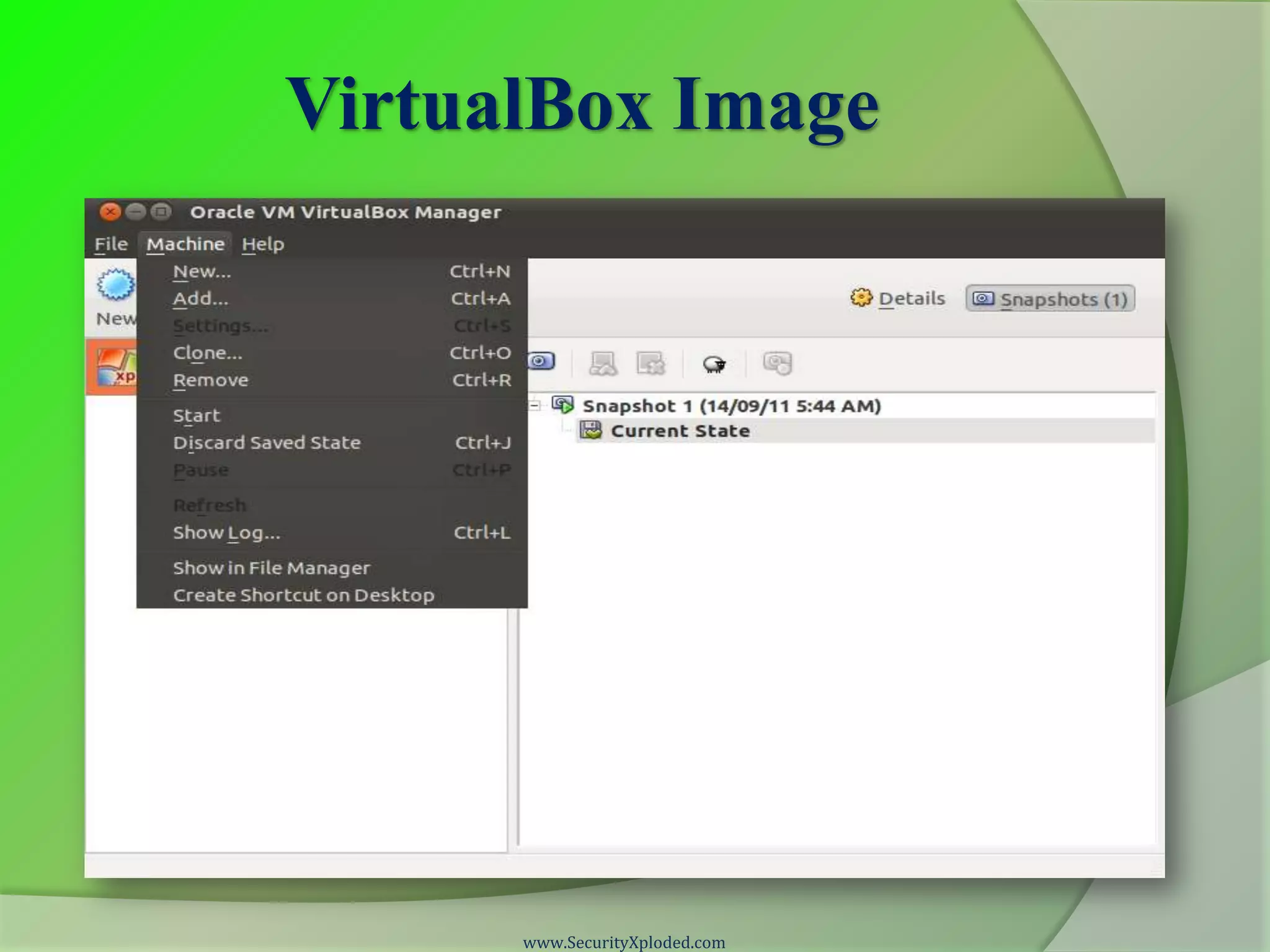1270x952 pixels.
Task: Click the Take Snapshot camera icon
Action: click(x=541, y=361)
